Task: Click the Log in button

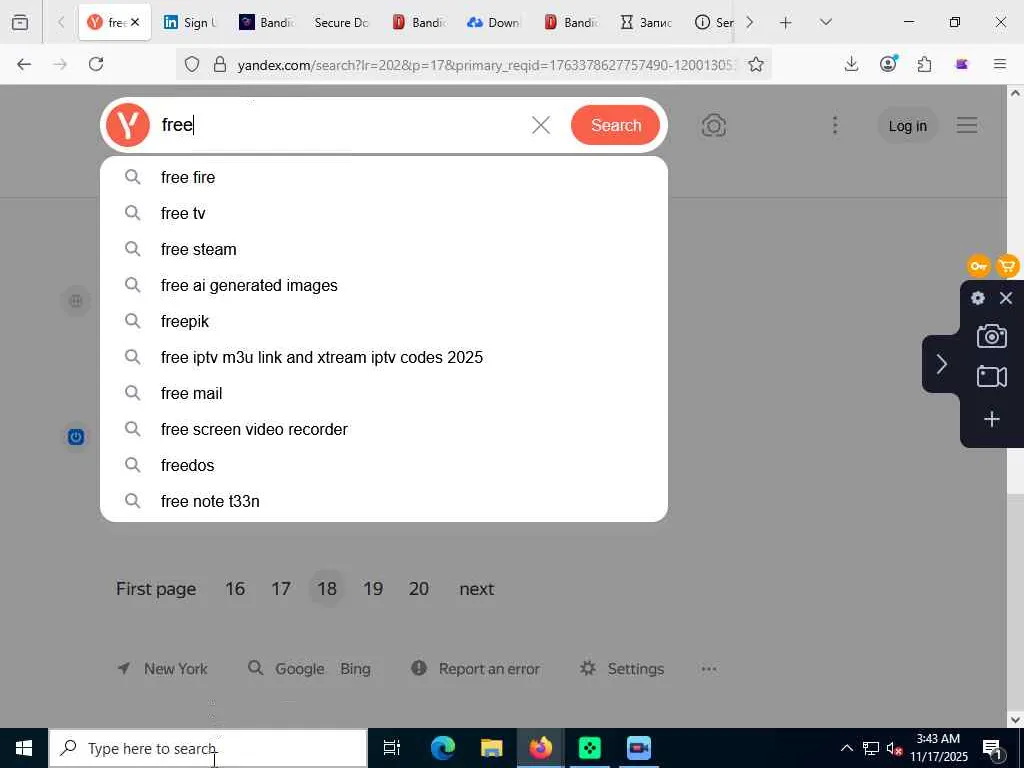Action: (x=907, y=126)
